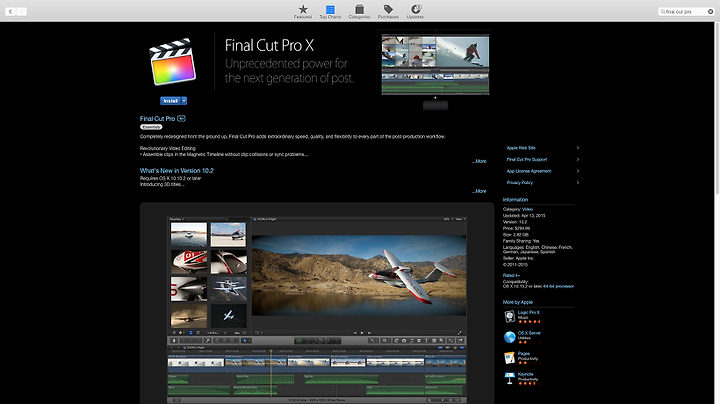Click the chevron beside Final Cut Pro Support
The image size is (720, 404).
click(578, 159)
